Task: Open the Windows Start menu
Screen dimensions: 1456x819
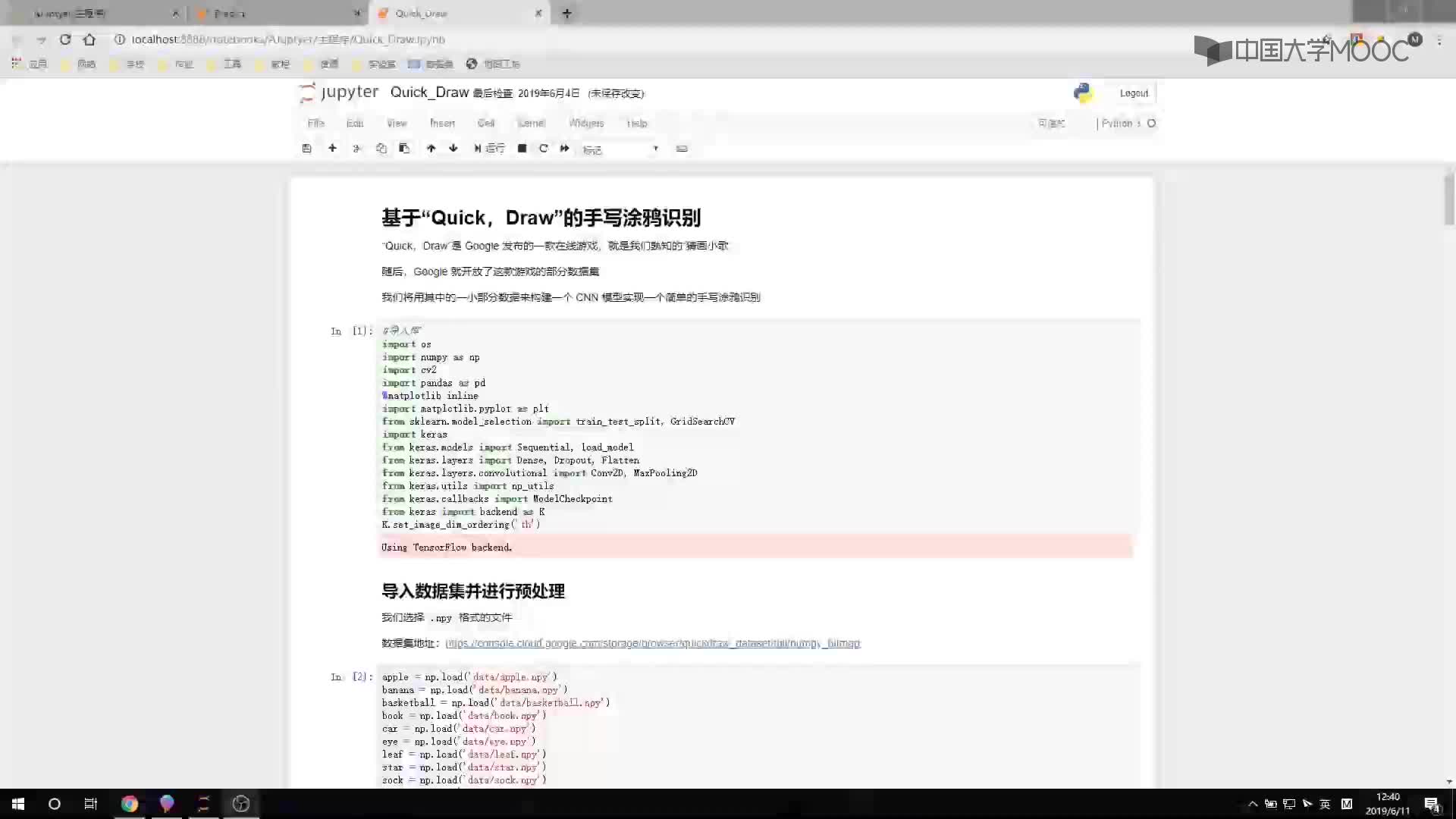Action: point(18,804)
